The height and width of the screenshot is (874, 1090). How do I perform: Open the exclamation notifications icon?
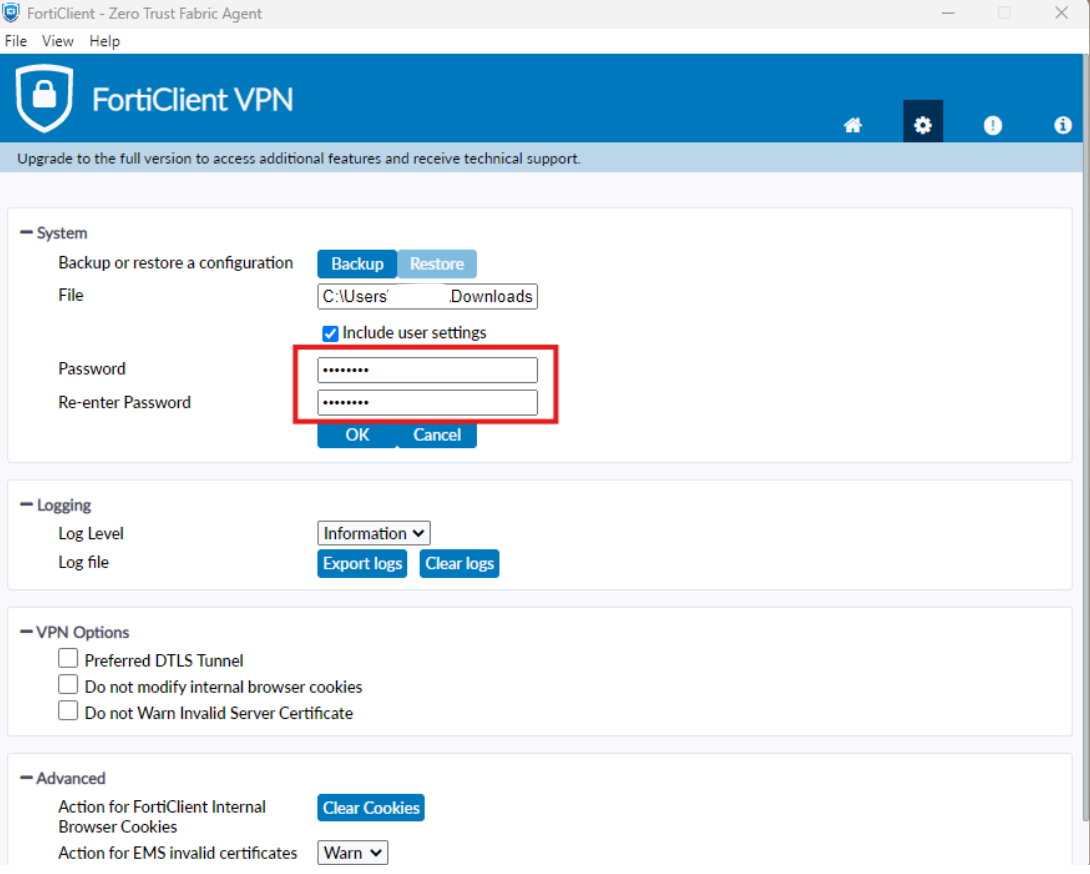tap(993, 125)
